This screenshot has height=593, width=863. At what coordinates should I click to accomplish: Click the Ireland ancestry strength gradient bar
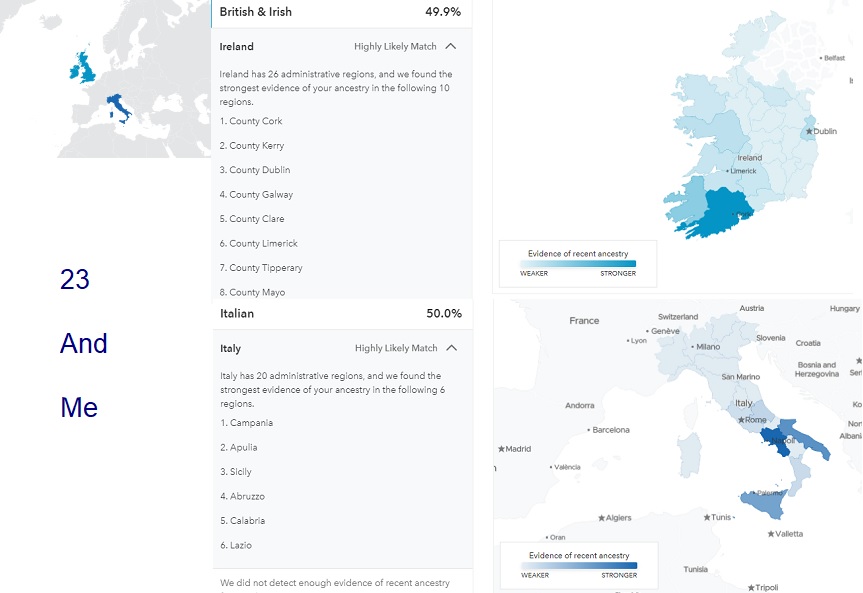(x=578, y=264)
